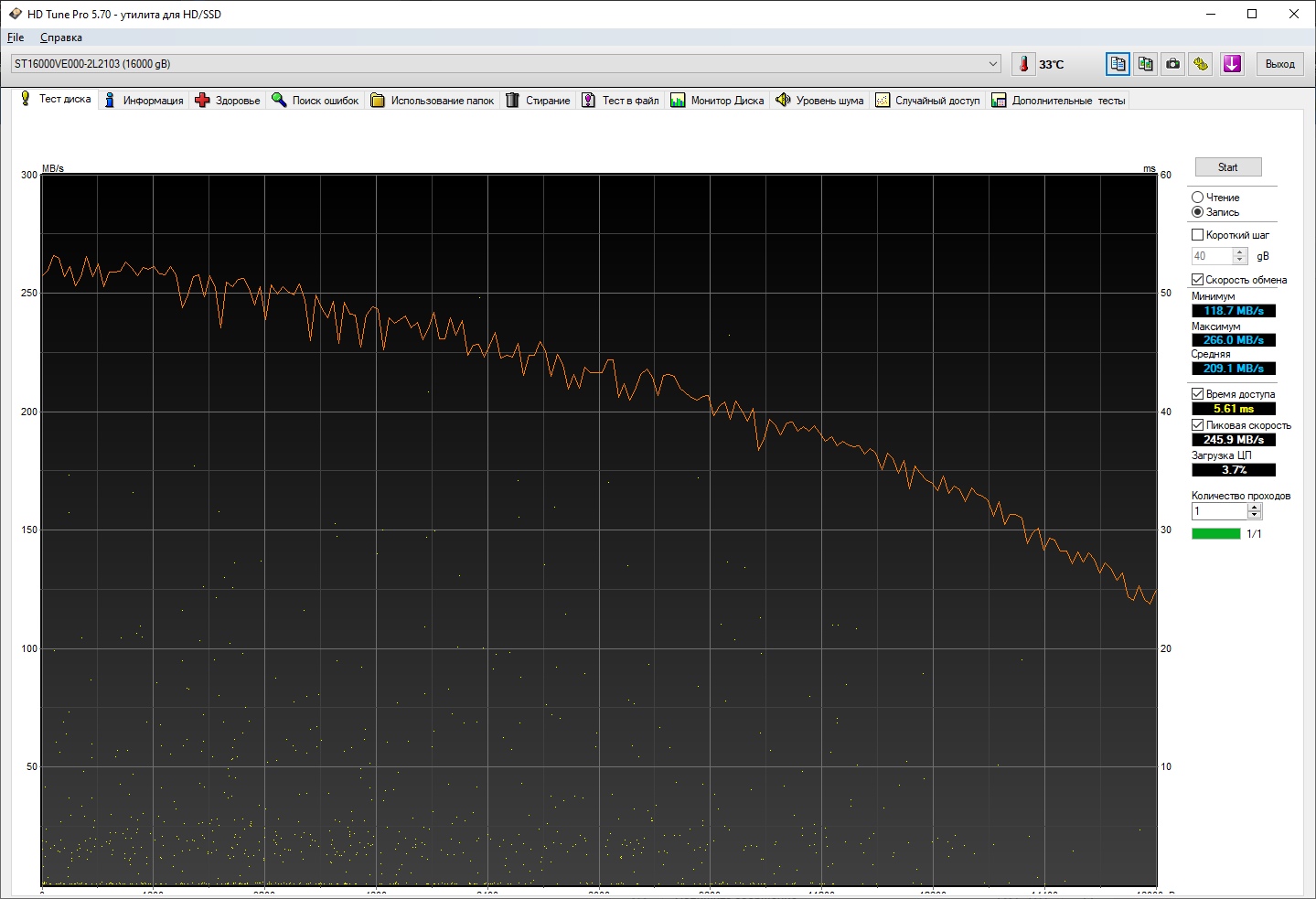Image resolution: width=1316 pixels, height=899 pixels.
Task: Decrease the short stroke gB value
Action: tap(1240, 261)
